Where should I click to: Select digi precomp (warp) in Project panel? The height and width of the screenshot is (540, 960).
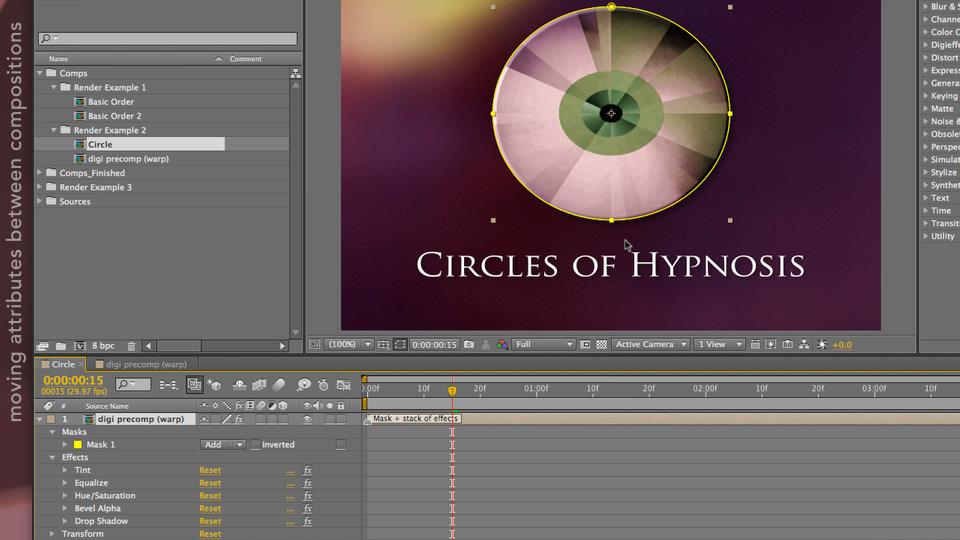[128, 159]
